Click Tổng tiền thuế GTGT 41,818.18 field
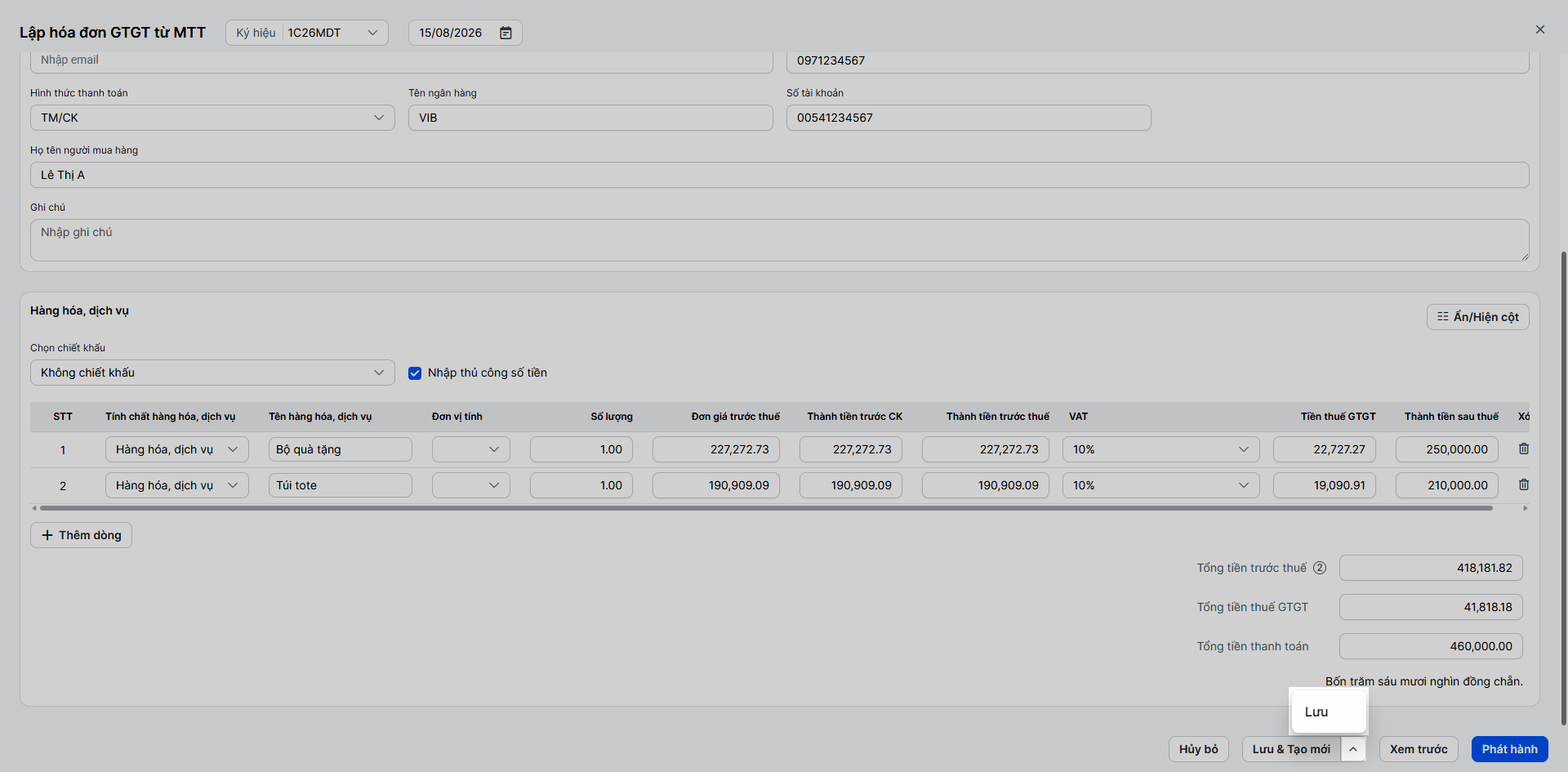Image resolution: width=1568 pixels, height=772 pixels. point(1431,607)
